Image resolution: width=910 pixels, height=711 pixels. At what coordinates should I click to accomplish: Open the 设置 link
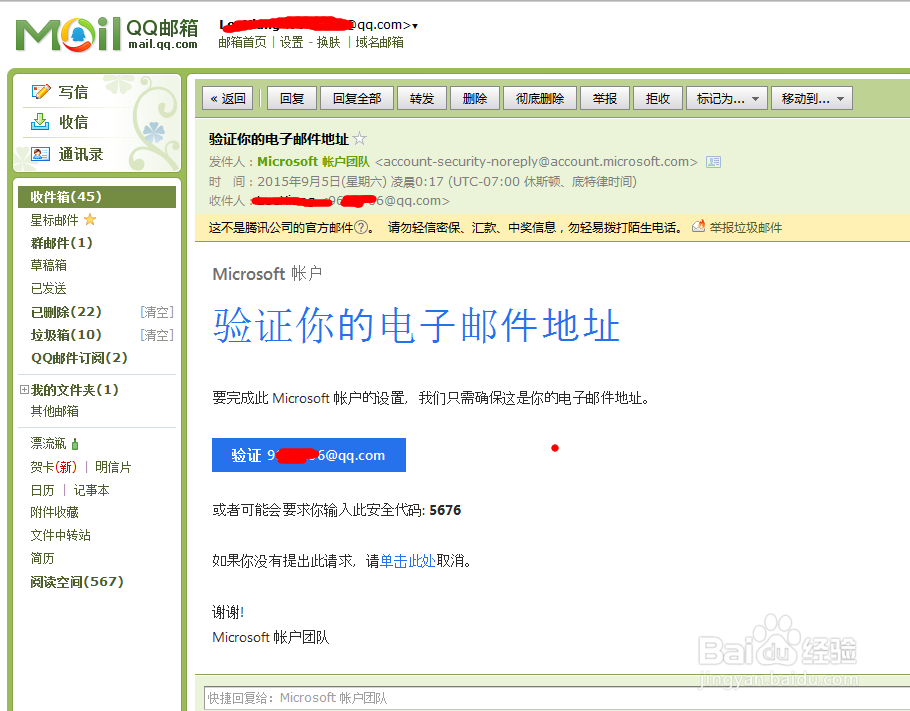click(x=291, y=42)
